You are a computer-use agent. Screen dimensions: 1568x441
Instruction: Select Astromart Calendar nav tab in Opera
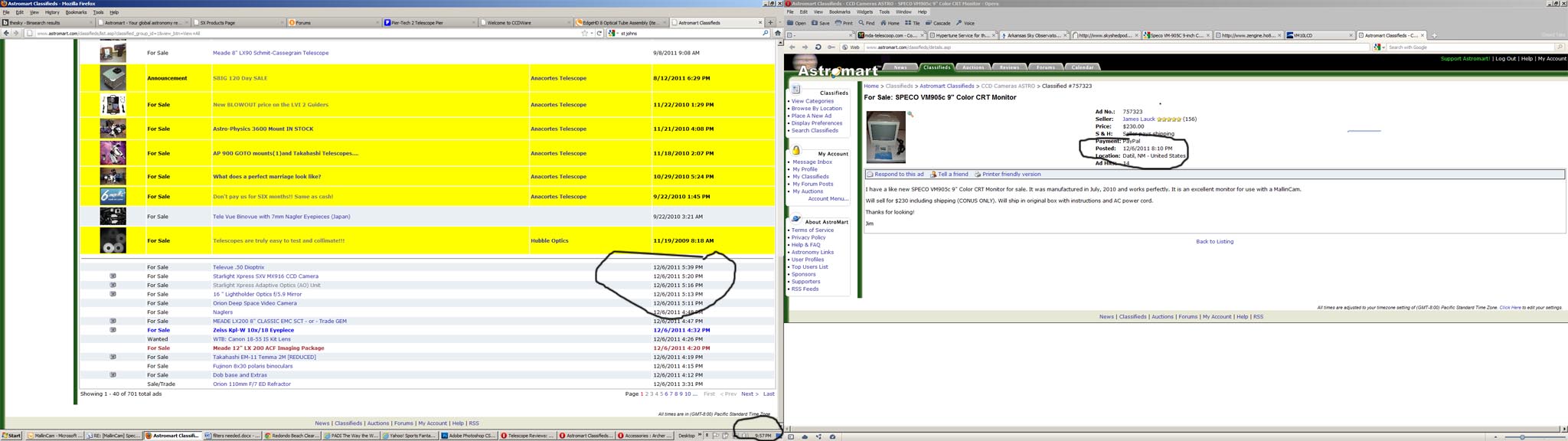pos(1083,67)
